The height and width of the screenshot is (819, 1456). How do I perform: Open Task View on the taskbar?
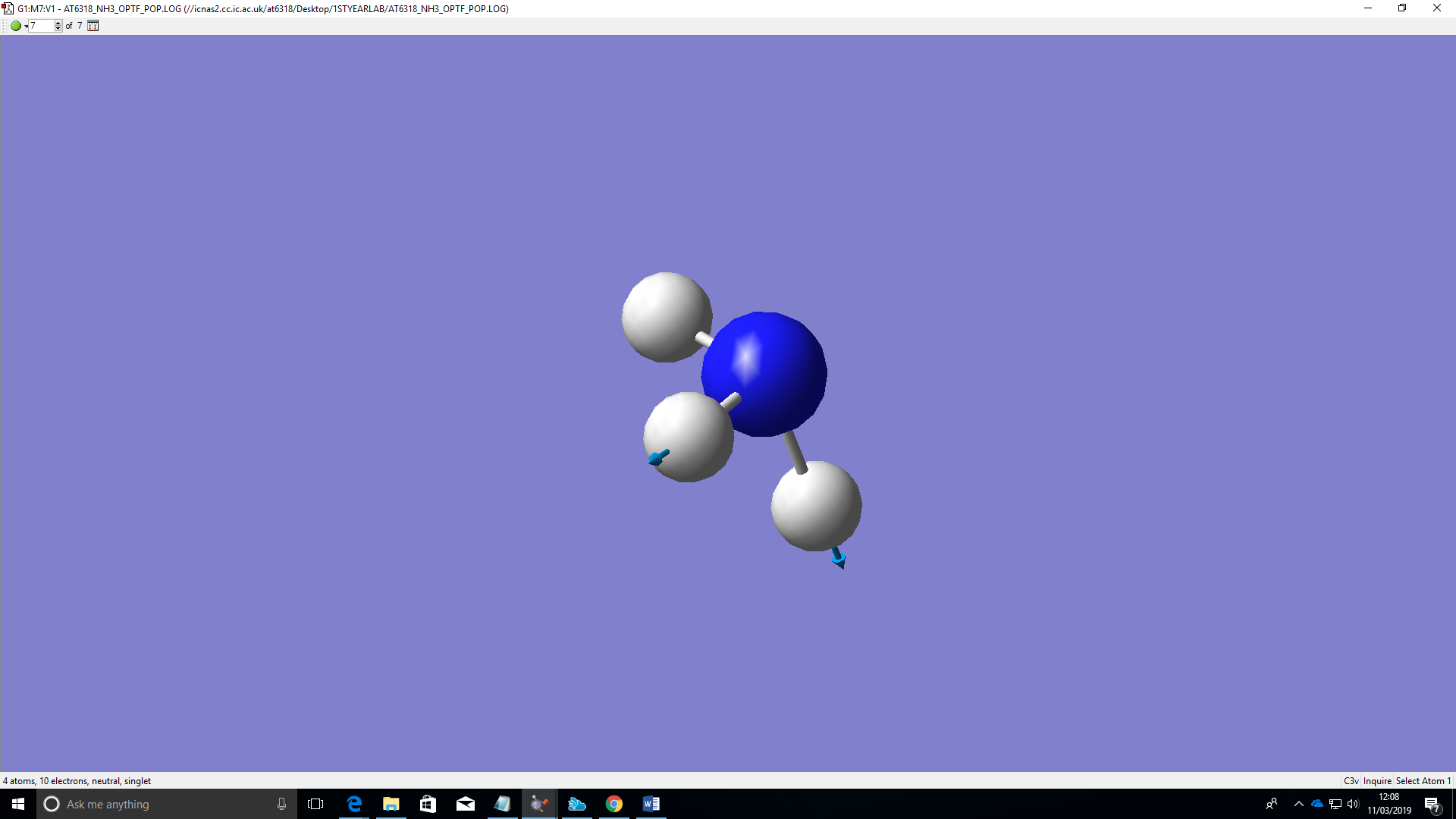[x=315, y=804]
